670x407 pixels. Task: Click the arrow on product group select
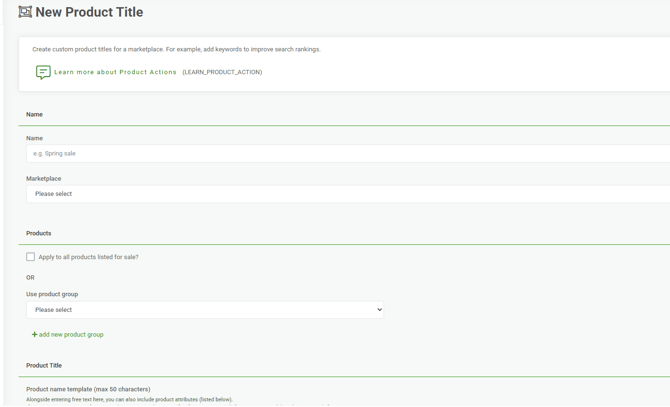pyautogui.click(x=379, y=310)
